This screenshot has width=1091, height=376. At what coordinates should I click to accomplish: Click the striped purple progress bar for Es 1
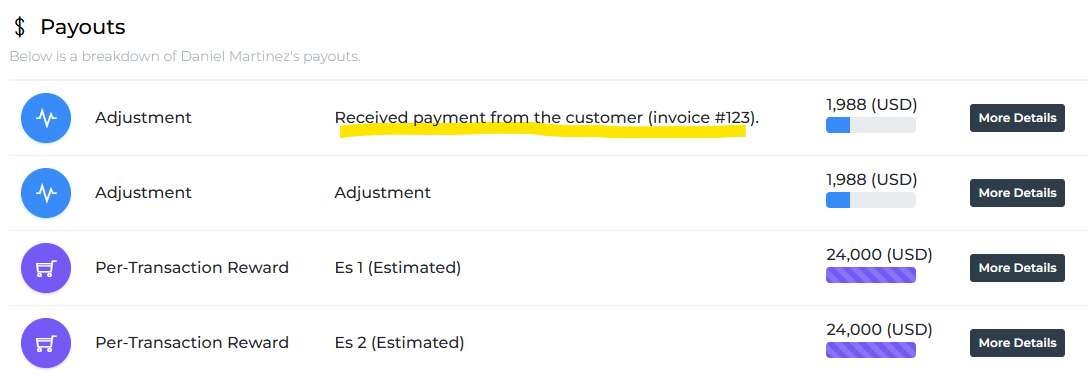point(870,275)
